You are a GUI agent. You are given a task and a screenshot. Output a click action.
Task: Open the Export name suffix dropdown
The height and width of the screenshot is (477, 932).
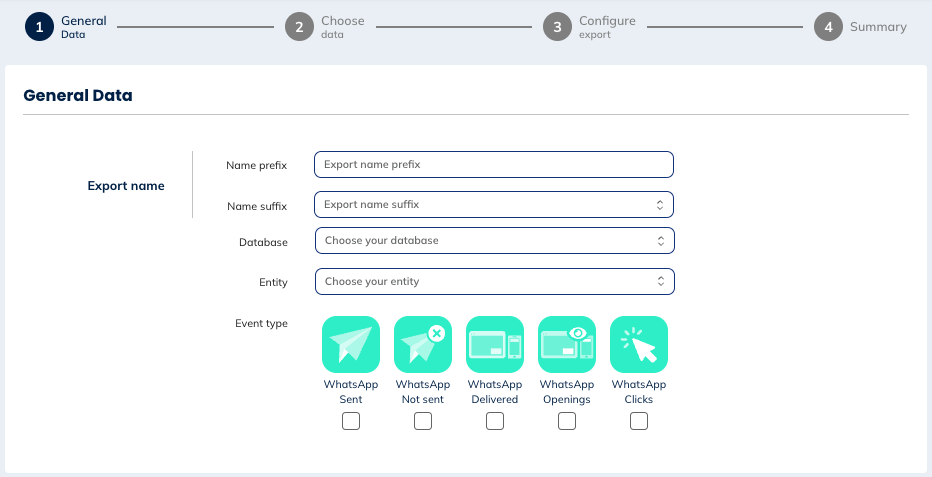494,204
